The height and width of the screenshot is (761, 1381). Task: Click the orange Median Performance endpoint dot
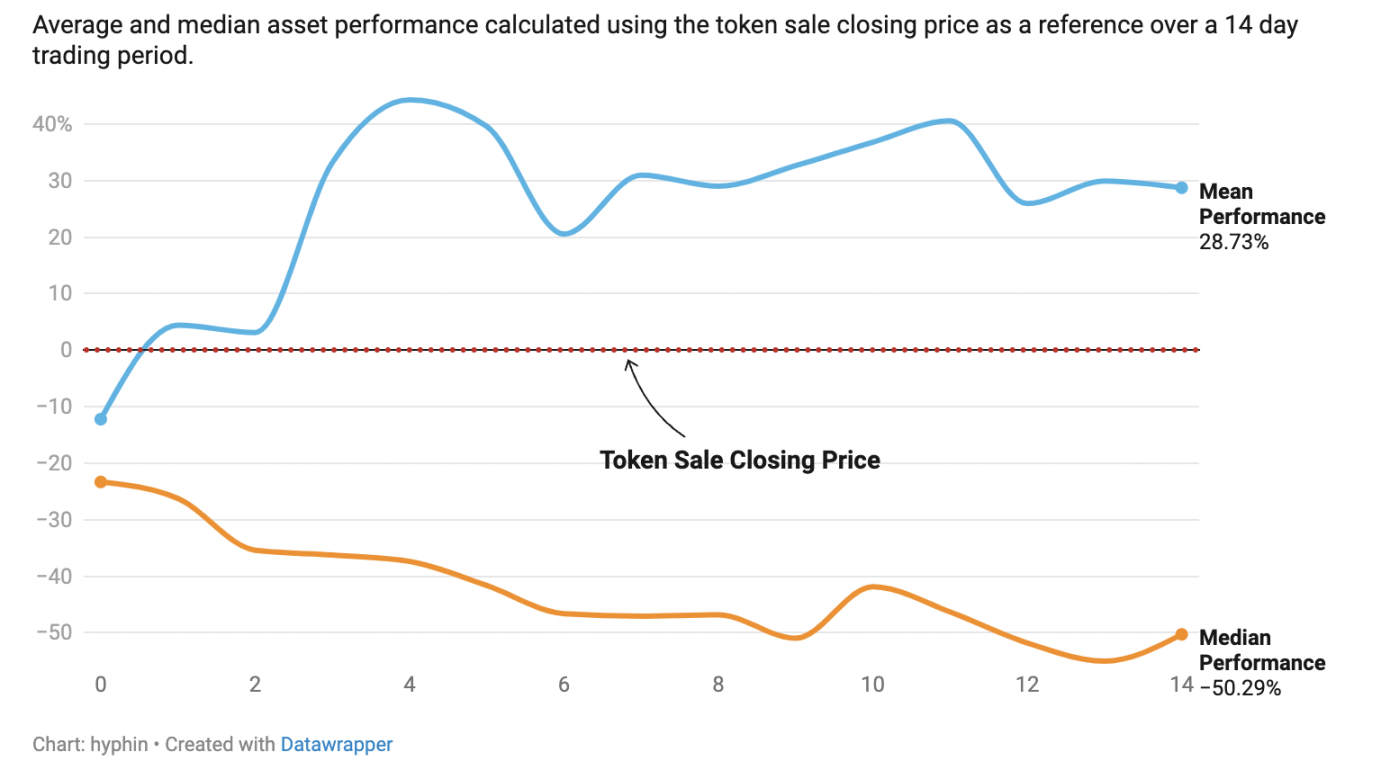tap(1181, 634)
